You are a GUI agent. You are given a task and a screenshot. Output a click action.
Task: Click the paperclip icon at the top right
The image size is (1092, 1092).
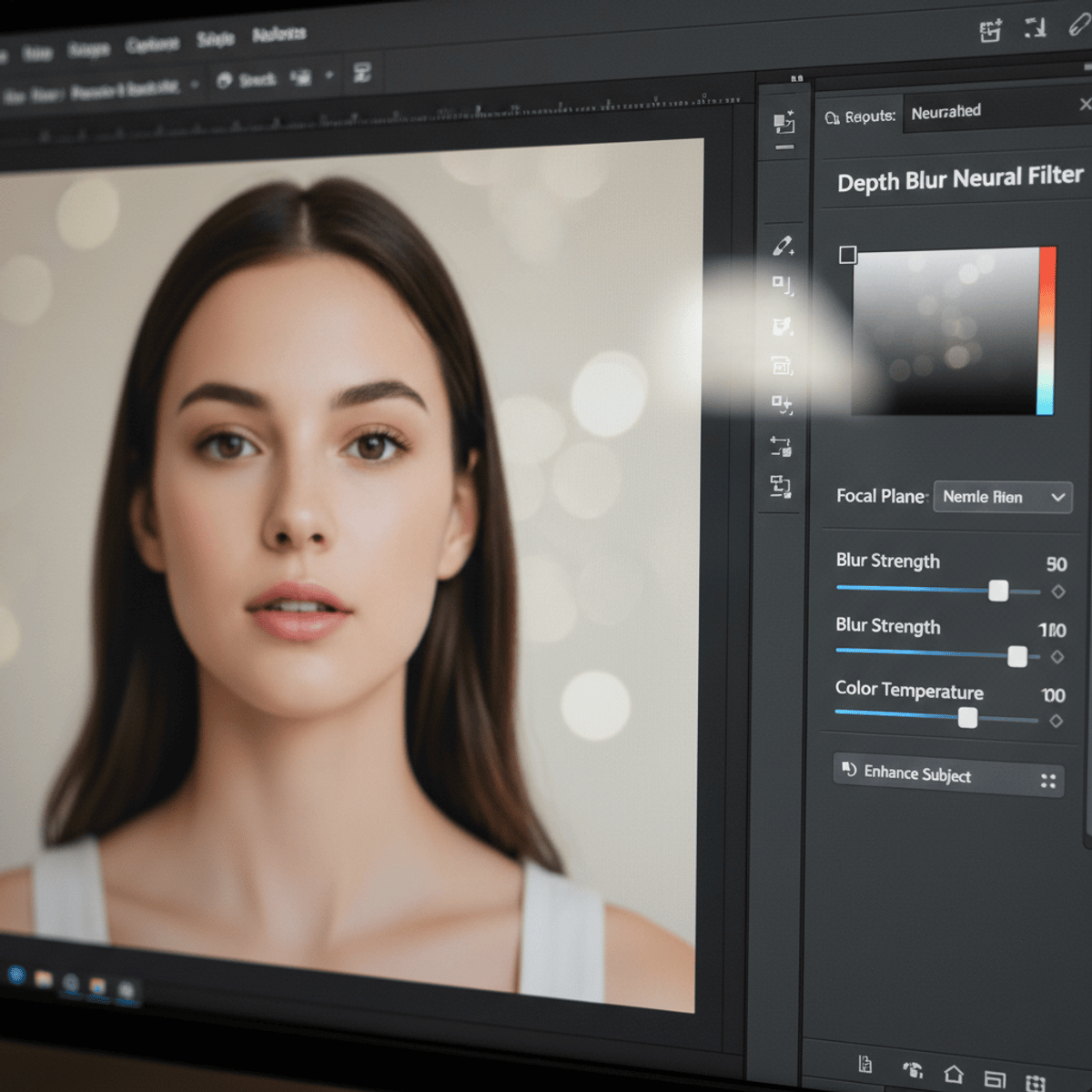click(1080, 25)
